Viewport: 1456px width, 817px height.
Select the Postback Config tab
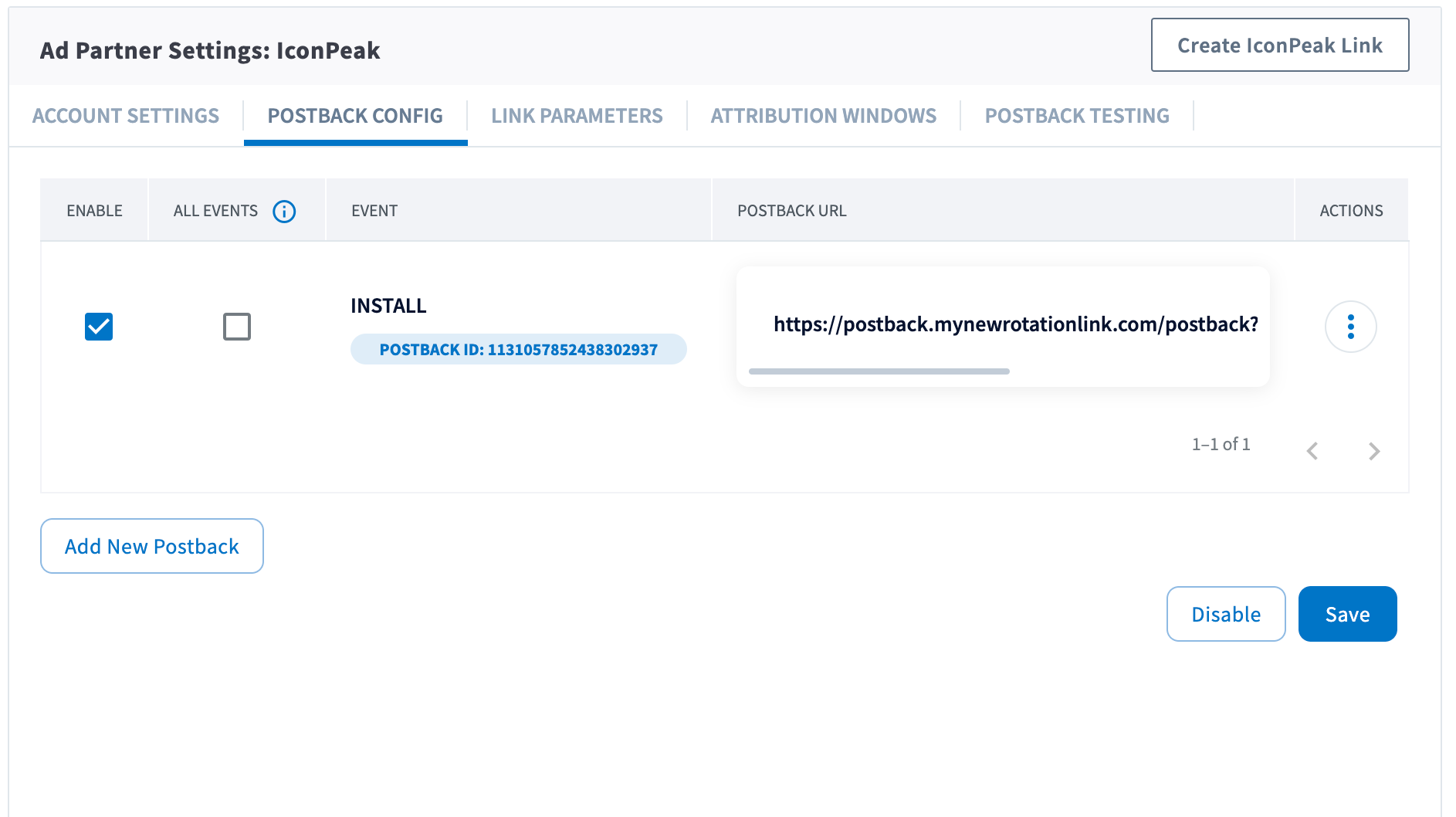tap(355, 116)
